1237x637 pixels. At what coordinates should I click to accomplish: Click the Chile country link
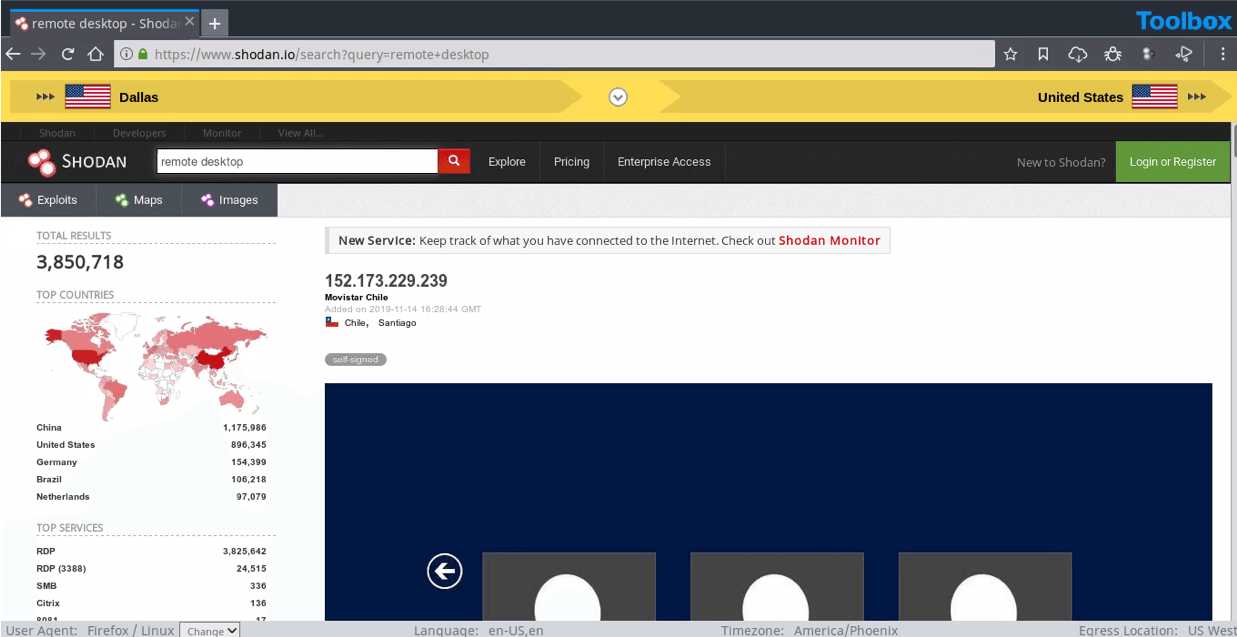(356, 323)
